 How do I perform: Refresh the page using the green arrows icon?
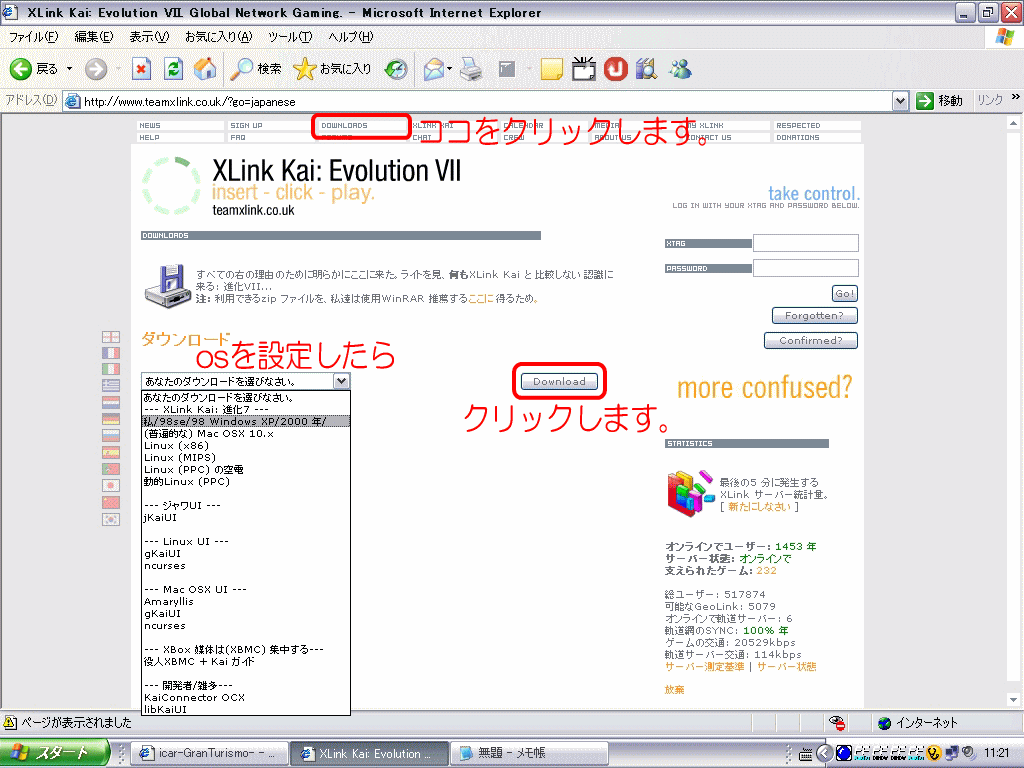coord(173,69)
